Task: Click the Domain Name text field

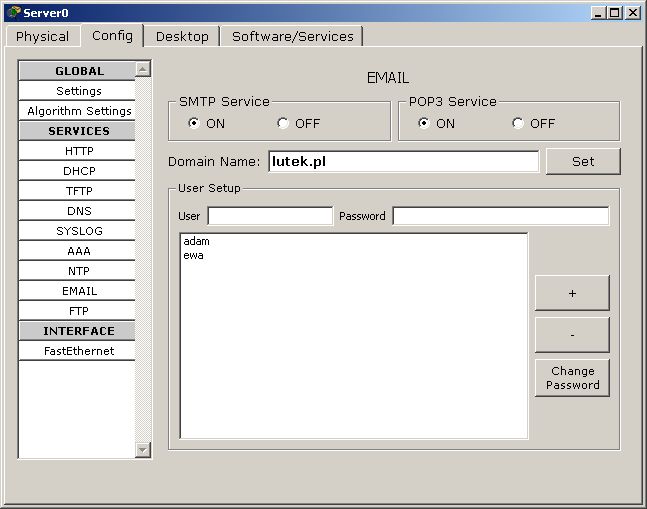Action: point(404,161)
